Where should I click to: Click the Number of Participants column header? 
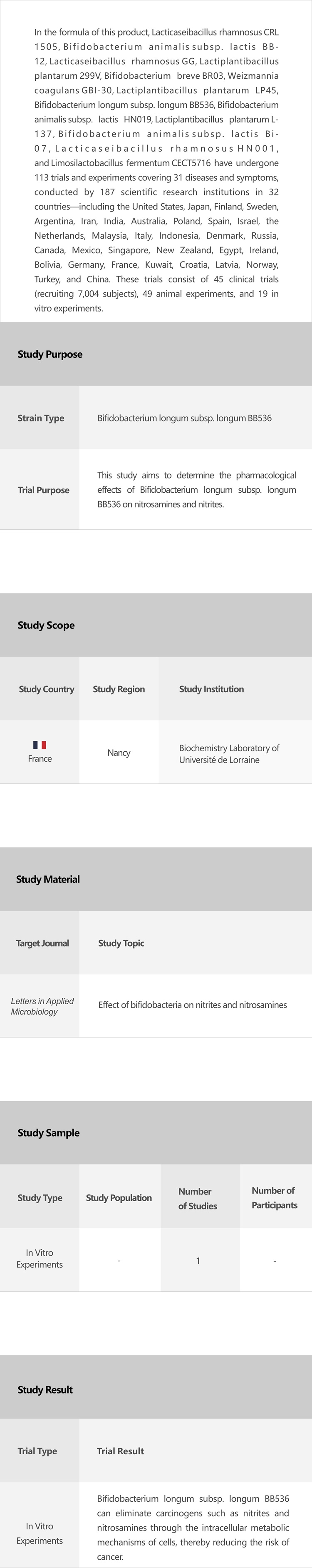tap(274, 1198)
